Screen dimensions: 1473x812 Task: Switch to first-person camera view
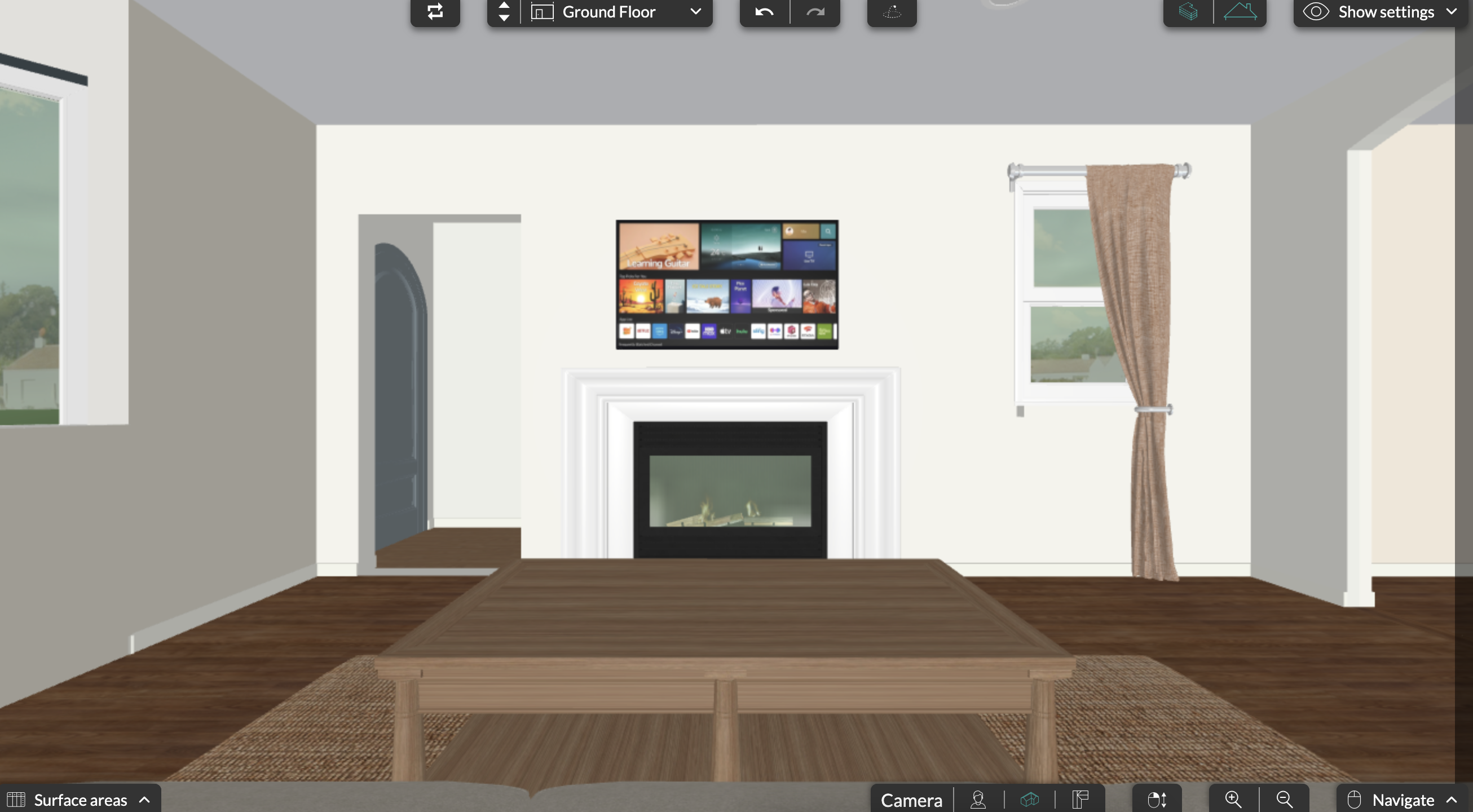coord(978,800)
